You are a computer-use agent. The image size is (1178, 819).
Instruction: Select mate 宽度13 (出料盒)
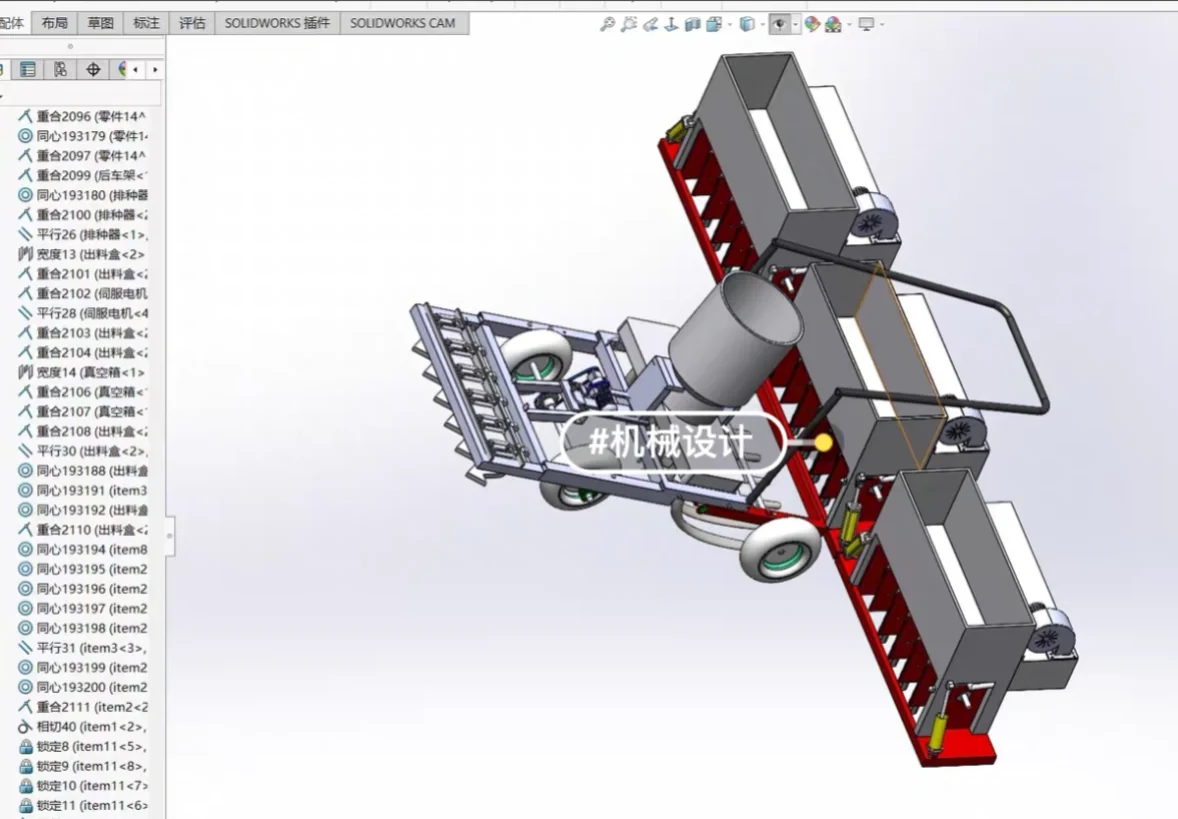tap(81, 254)
